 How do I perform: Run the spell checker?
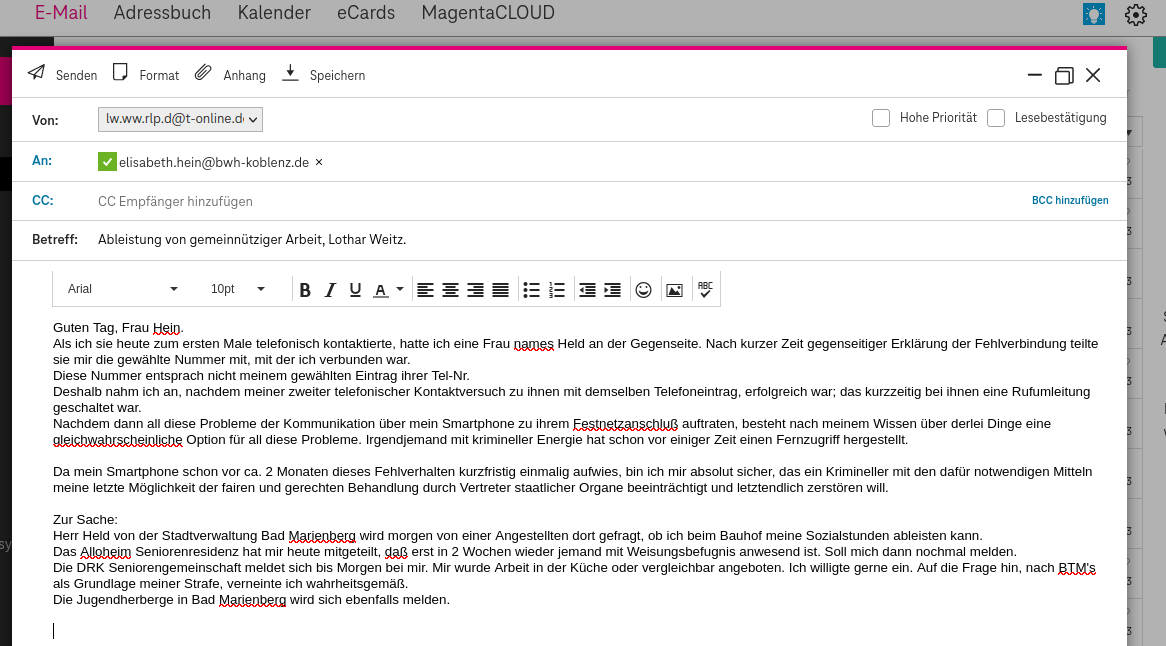coord(705,290)
